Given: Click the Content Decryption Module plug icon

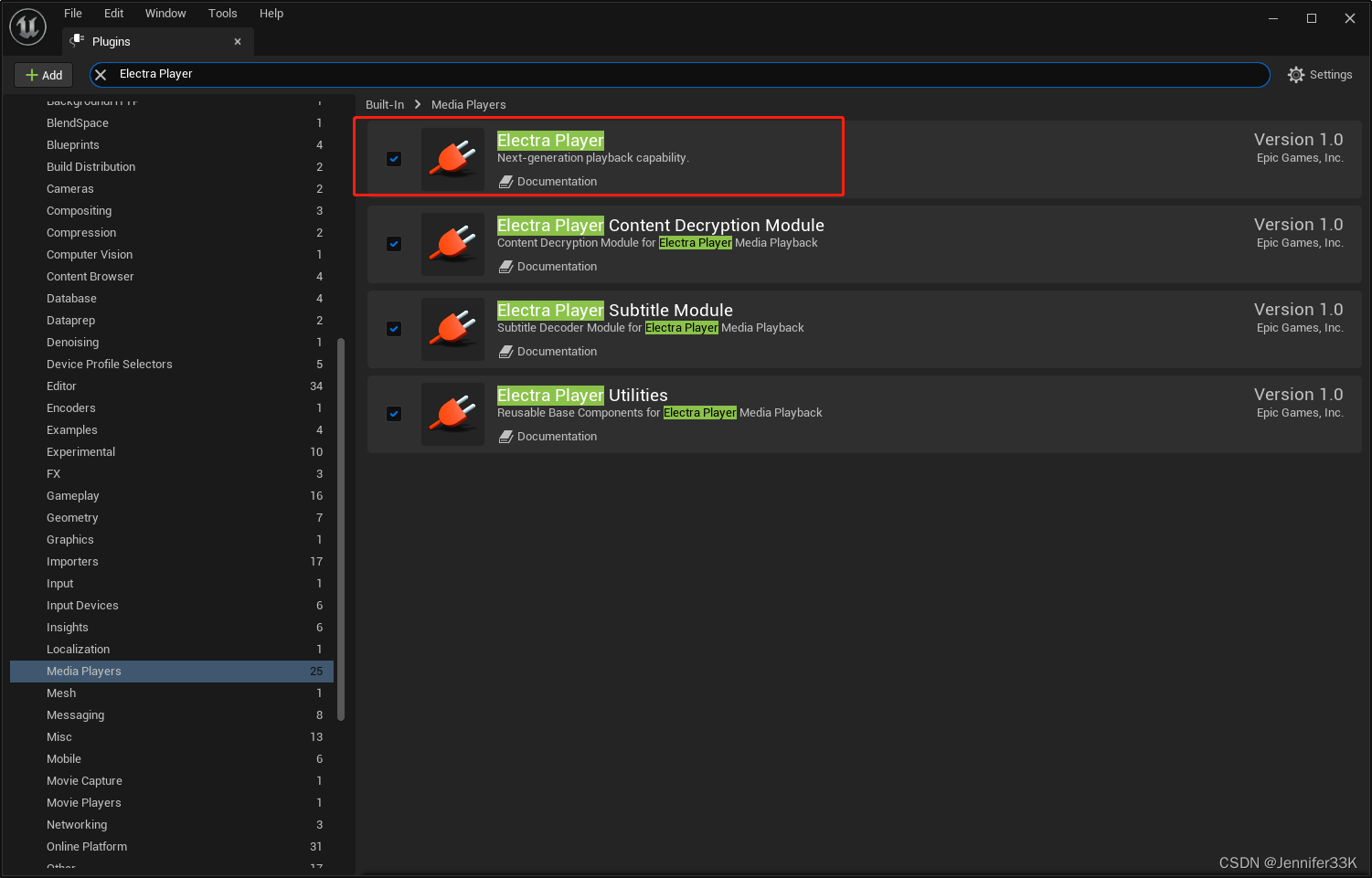Looking at the screenshot, I should coord(453,244).
